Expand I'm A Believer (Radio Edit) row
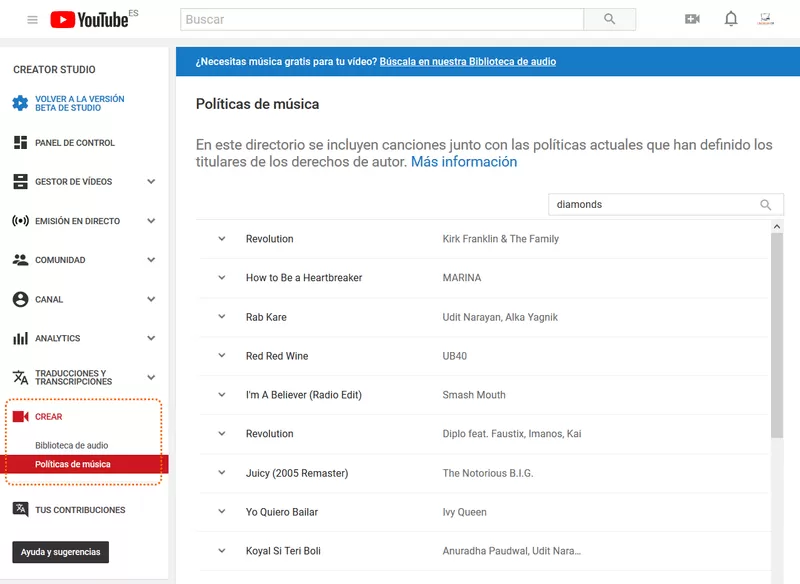The width and height of the screenshot is (800, 584). tap(222, 395)
